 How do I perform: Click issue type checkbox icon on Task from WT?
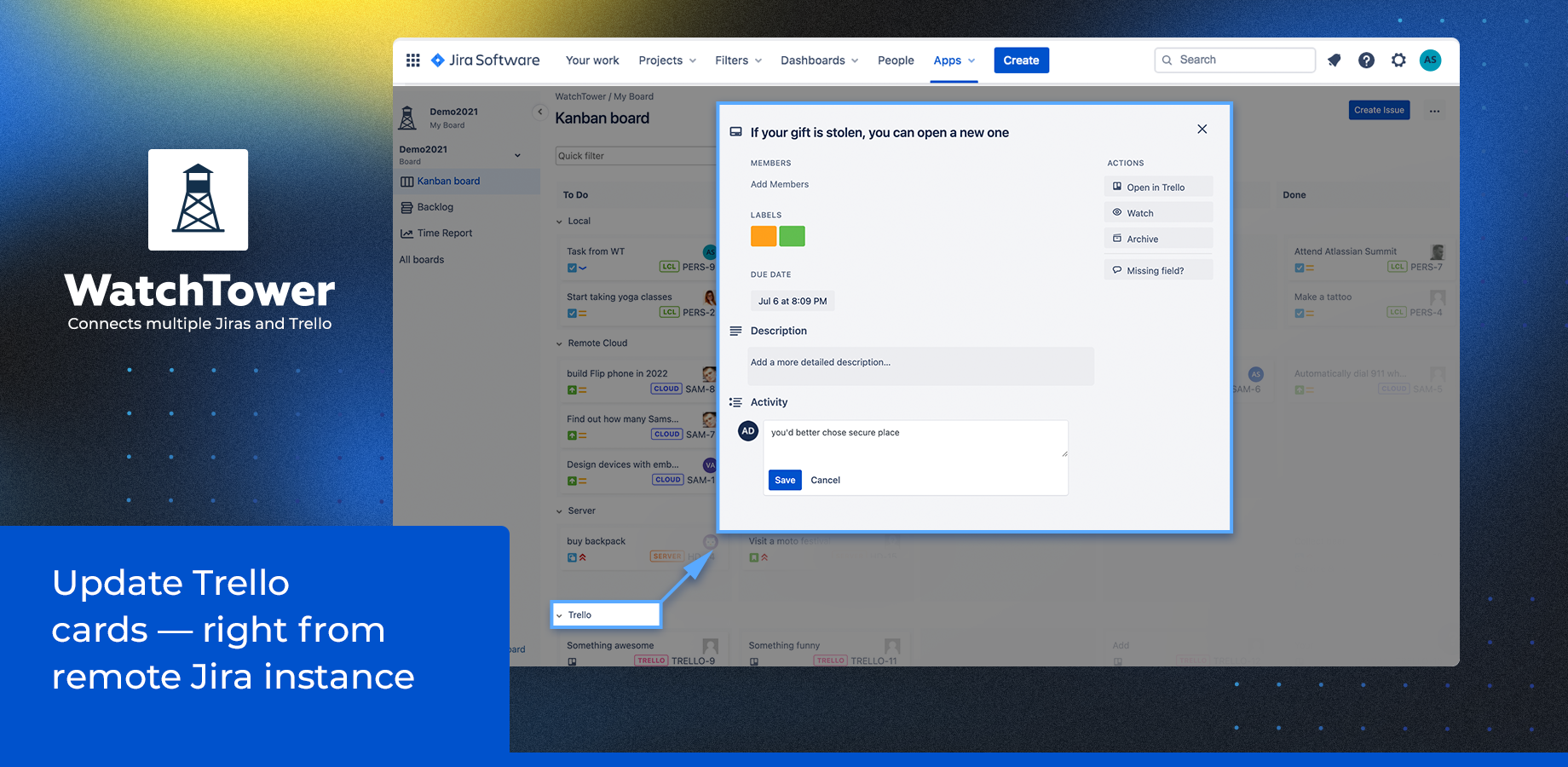tap(572, 268)
